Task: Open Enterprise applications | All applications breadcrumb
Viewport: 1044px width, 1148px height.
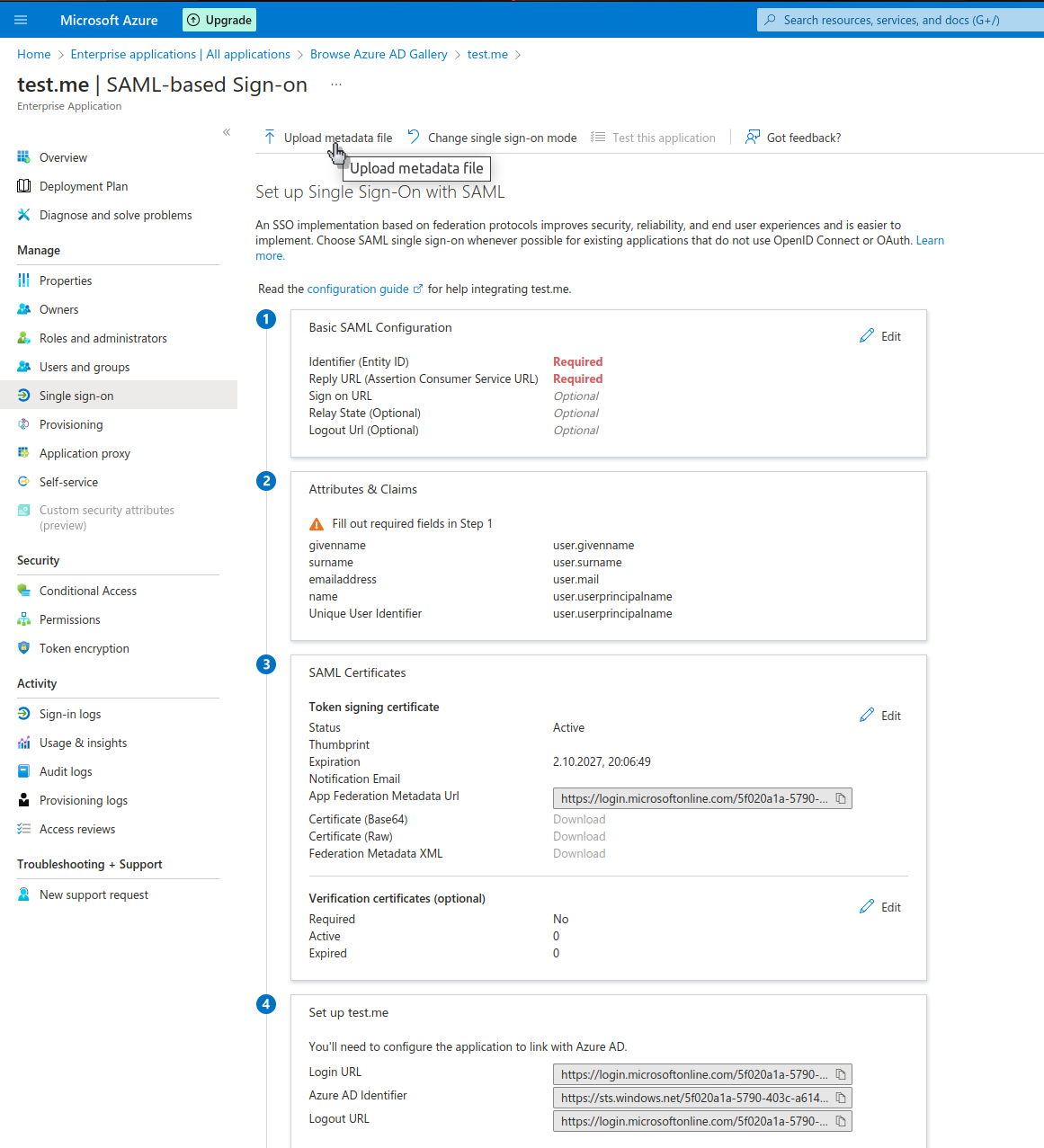Action: click(181, 54)
